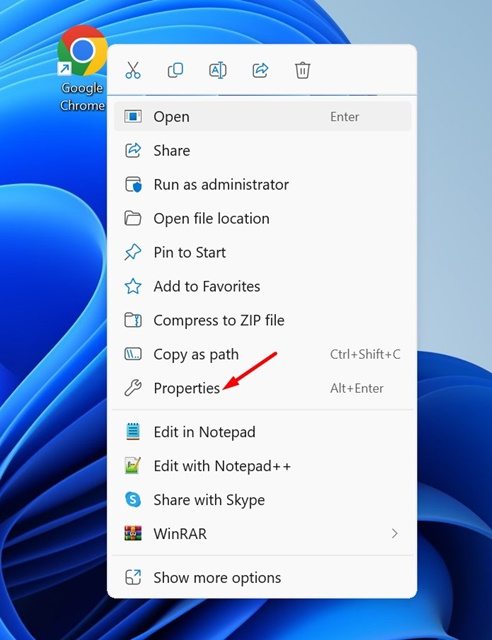Click Add to Favorites
492x640 pixels.
point(263,286)
